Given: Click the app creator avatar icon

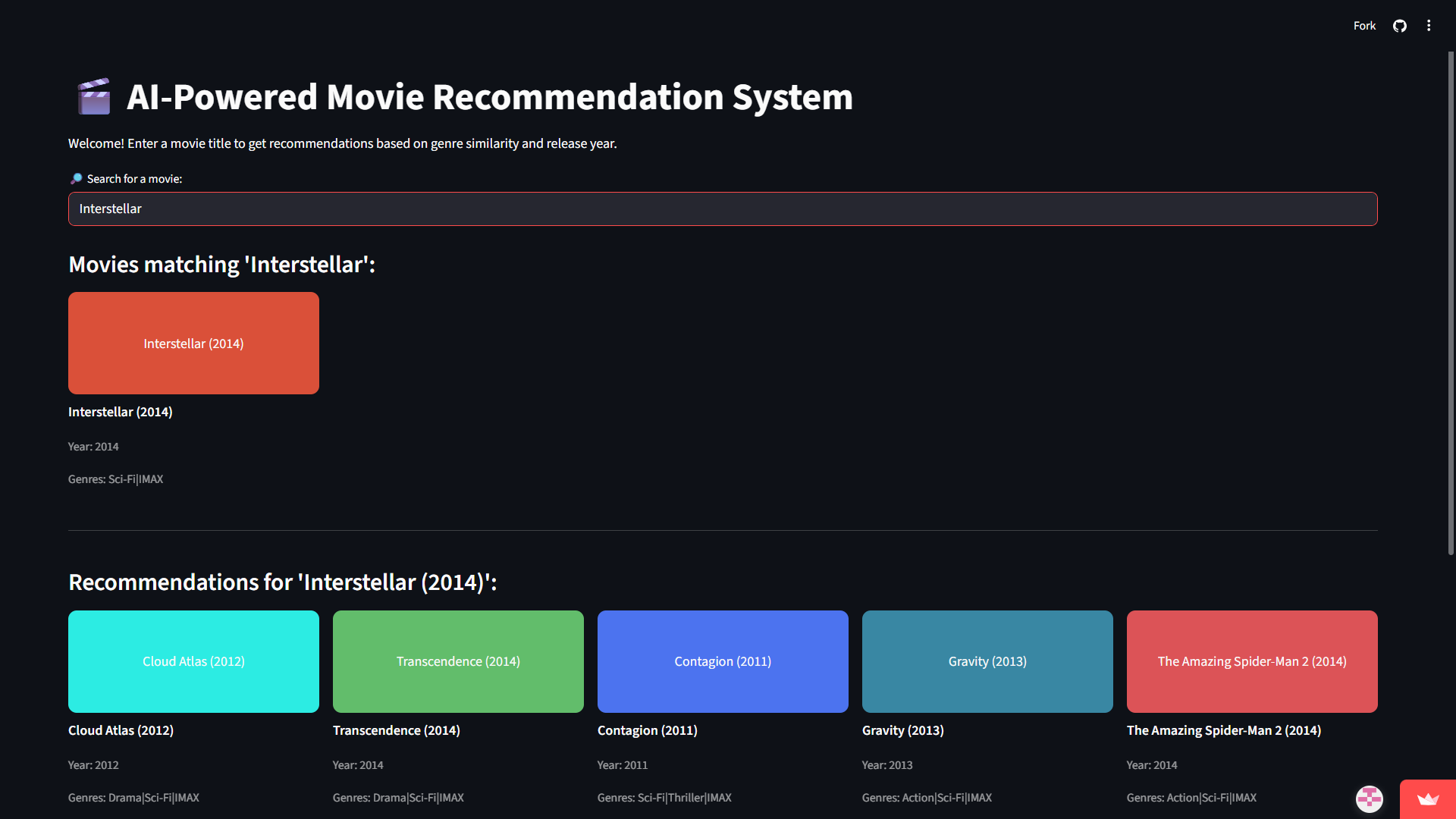Looking at the screenshot, I should pyautogui.click(x=1369, y=799).
